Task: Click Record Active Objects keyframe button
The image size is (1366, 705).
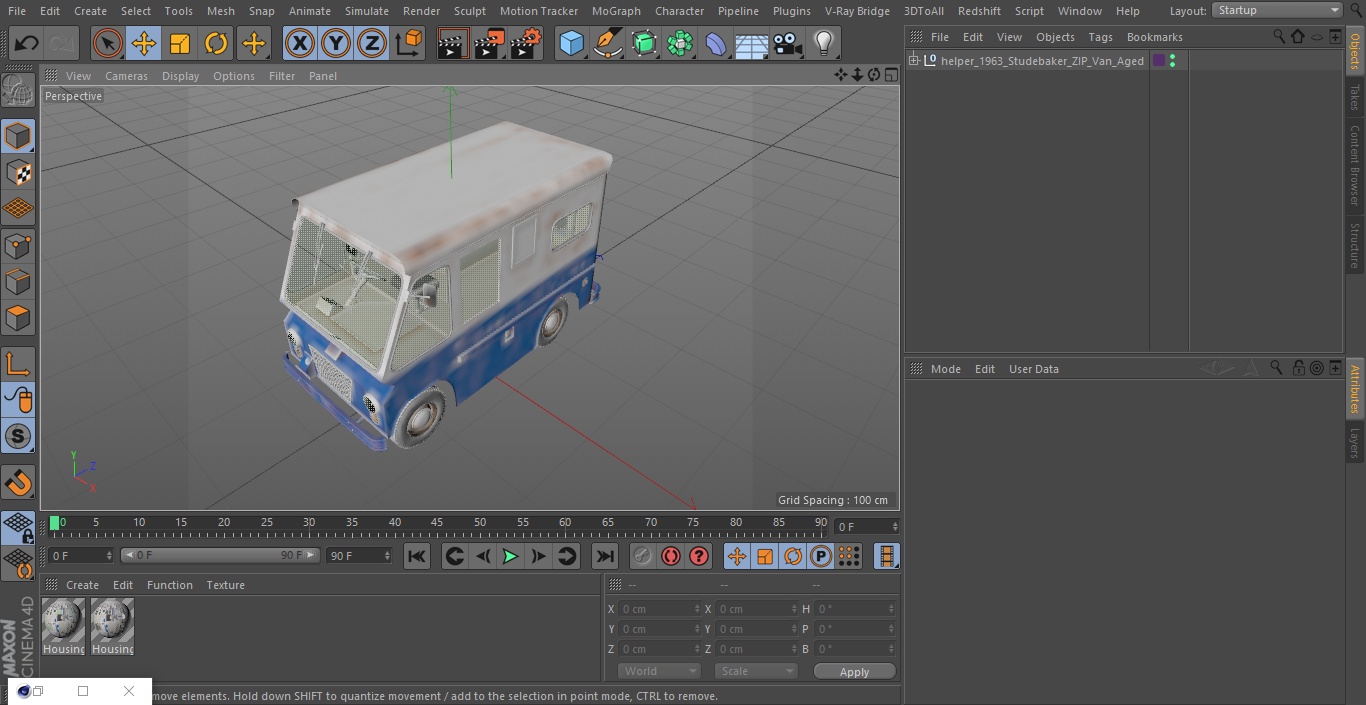Action: (x=643, y=556)
